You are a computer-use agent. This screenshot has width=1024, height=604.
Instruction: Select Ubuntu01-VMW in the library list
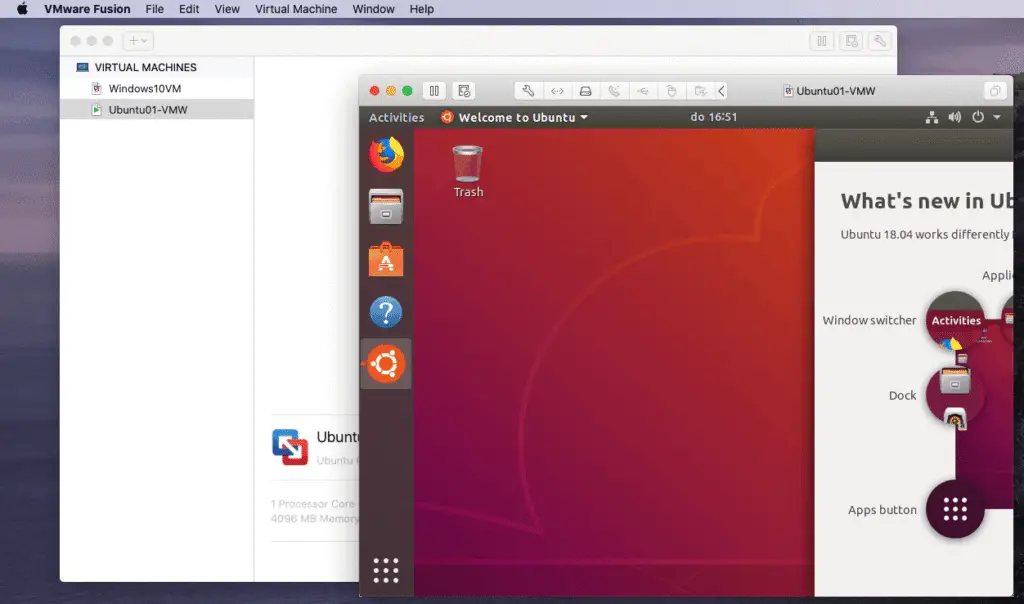[x=157, y=110]
